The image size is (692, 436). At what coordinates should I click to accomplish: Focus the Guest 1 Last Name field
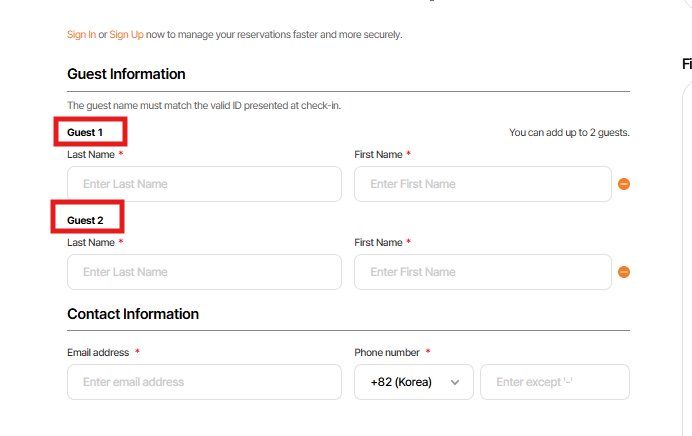[x=204, y=184]
